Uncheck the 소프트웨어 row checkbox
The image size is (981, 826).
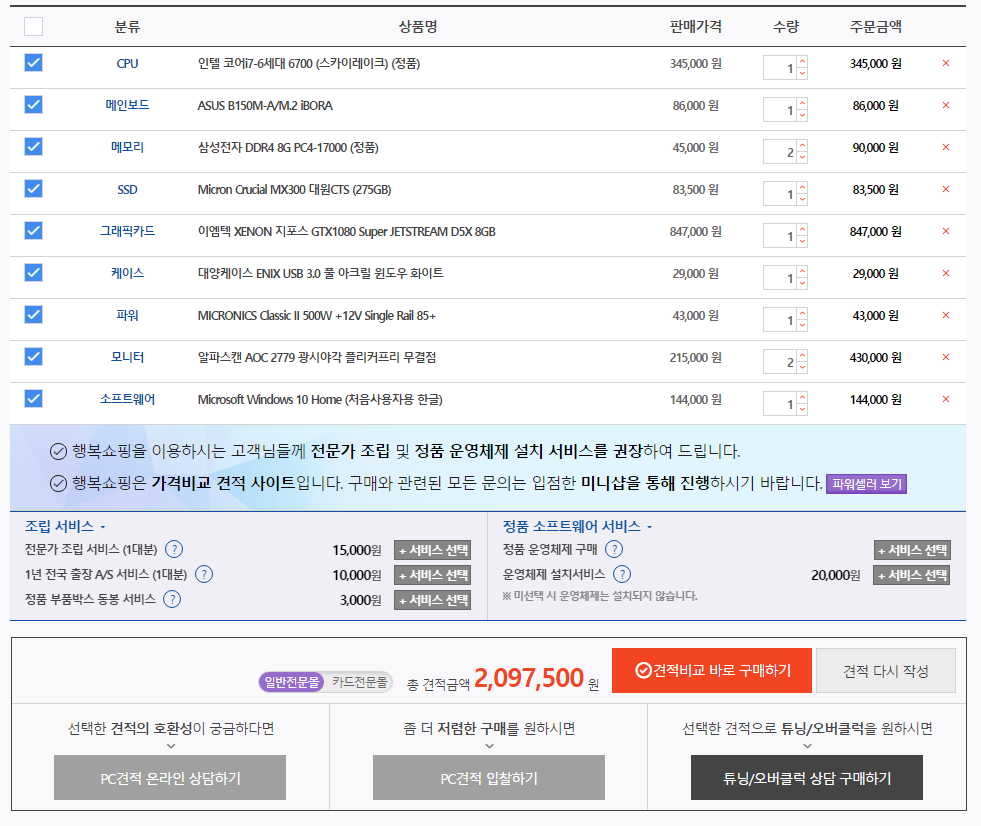[x=33, y=399]
